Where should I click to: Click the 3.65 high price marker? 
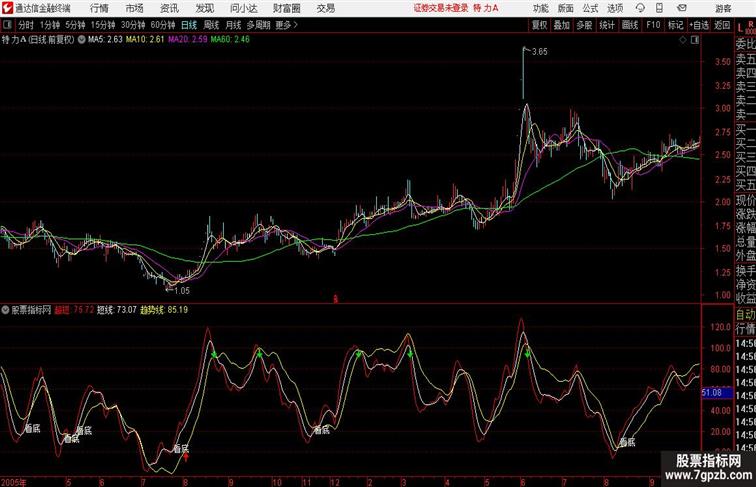pyautogui.click(x=540, y=52)
